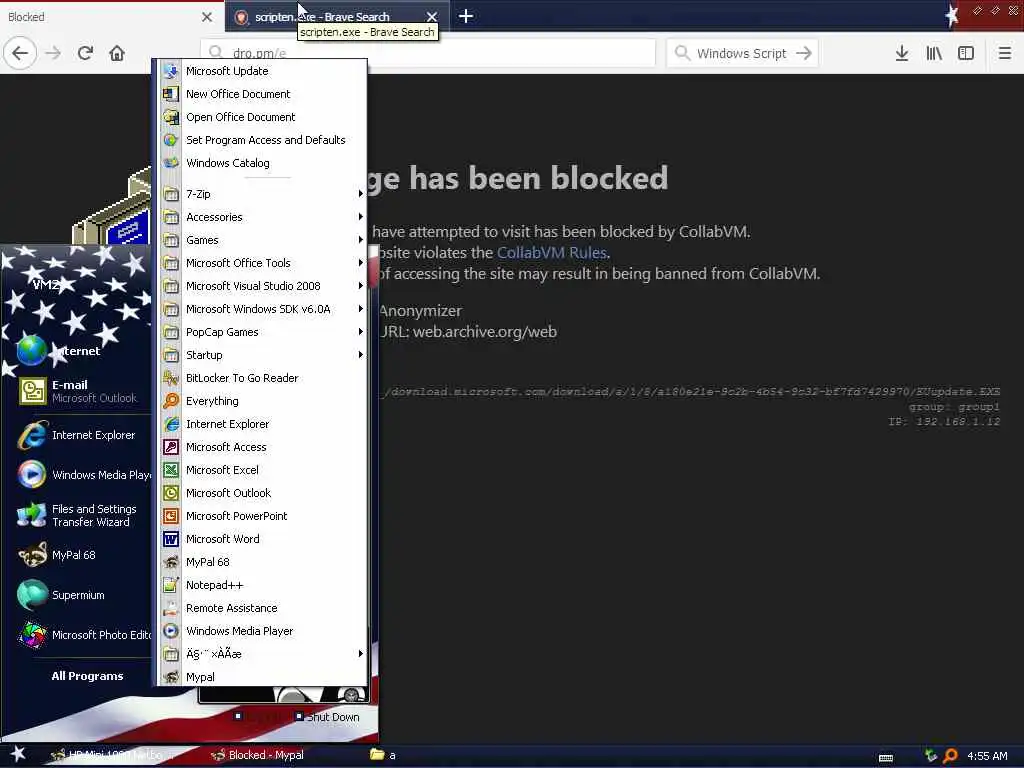Click the browser Forward arrow button

pyautogui.click(x=53, y=53)
